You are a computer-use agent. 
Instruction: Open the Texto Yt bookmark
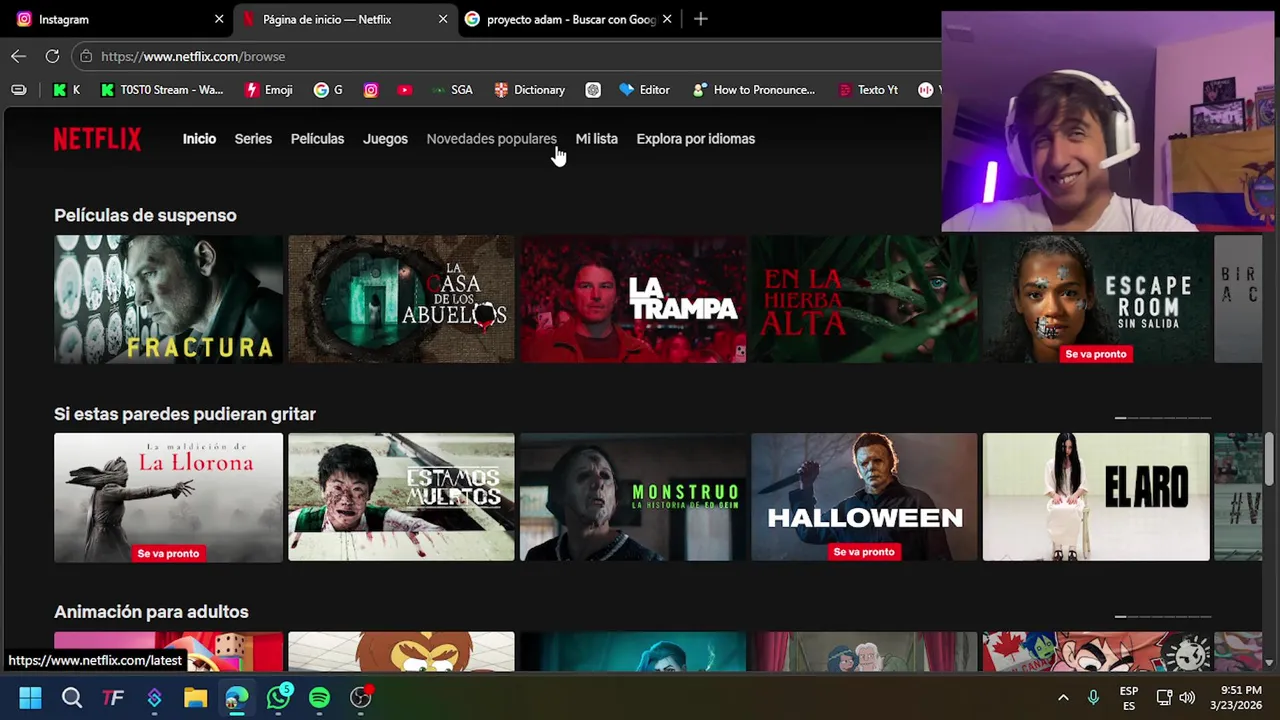(868, 90)
